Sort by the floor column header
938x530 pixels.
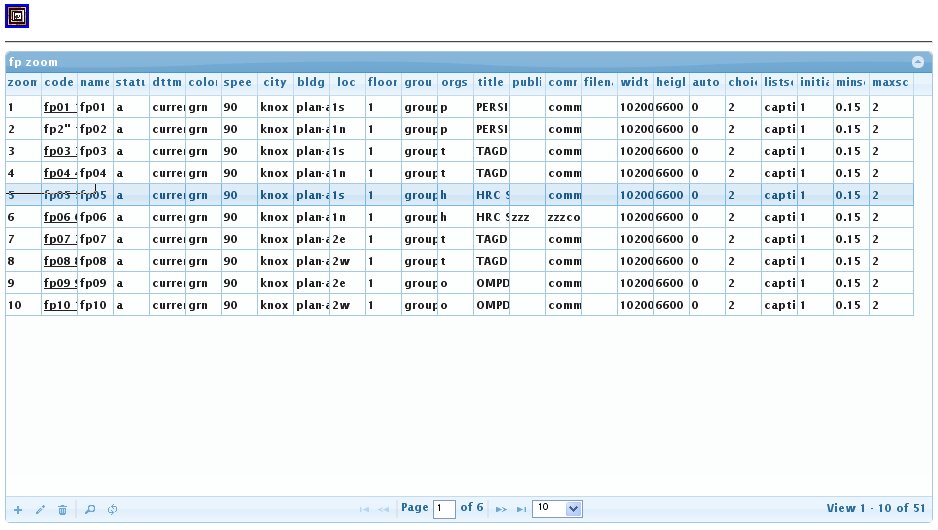(x=383, y=83)
